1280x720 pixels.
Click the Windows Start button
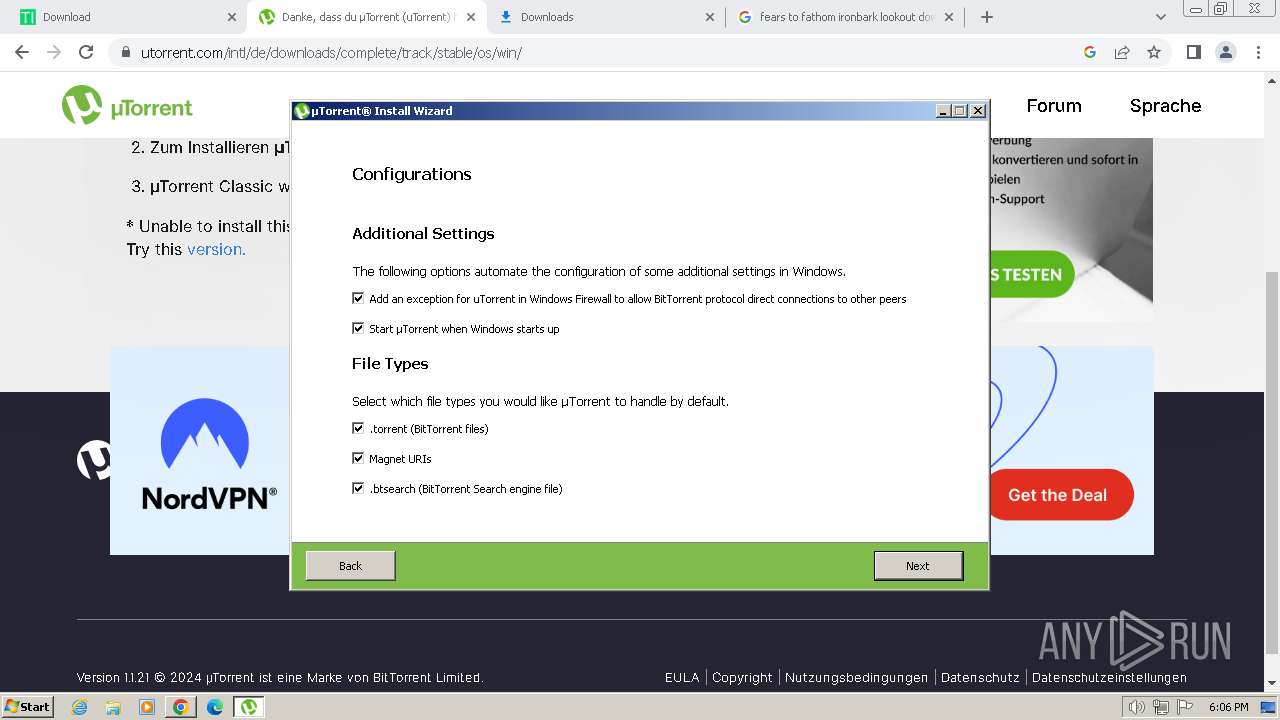click(27, 706)
